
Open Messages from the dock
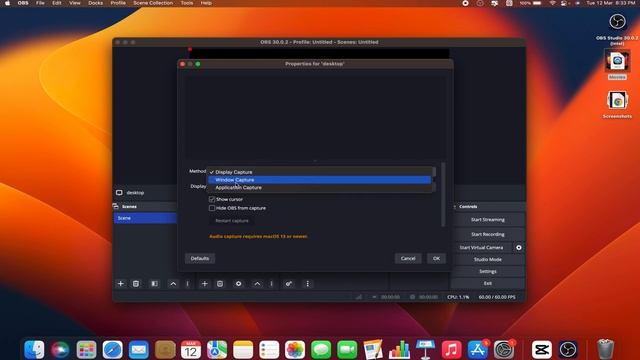point(321,349)
